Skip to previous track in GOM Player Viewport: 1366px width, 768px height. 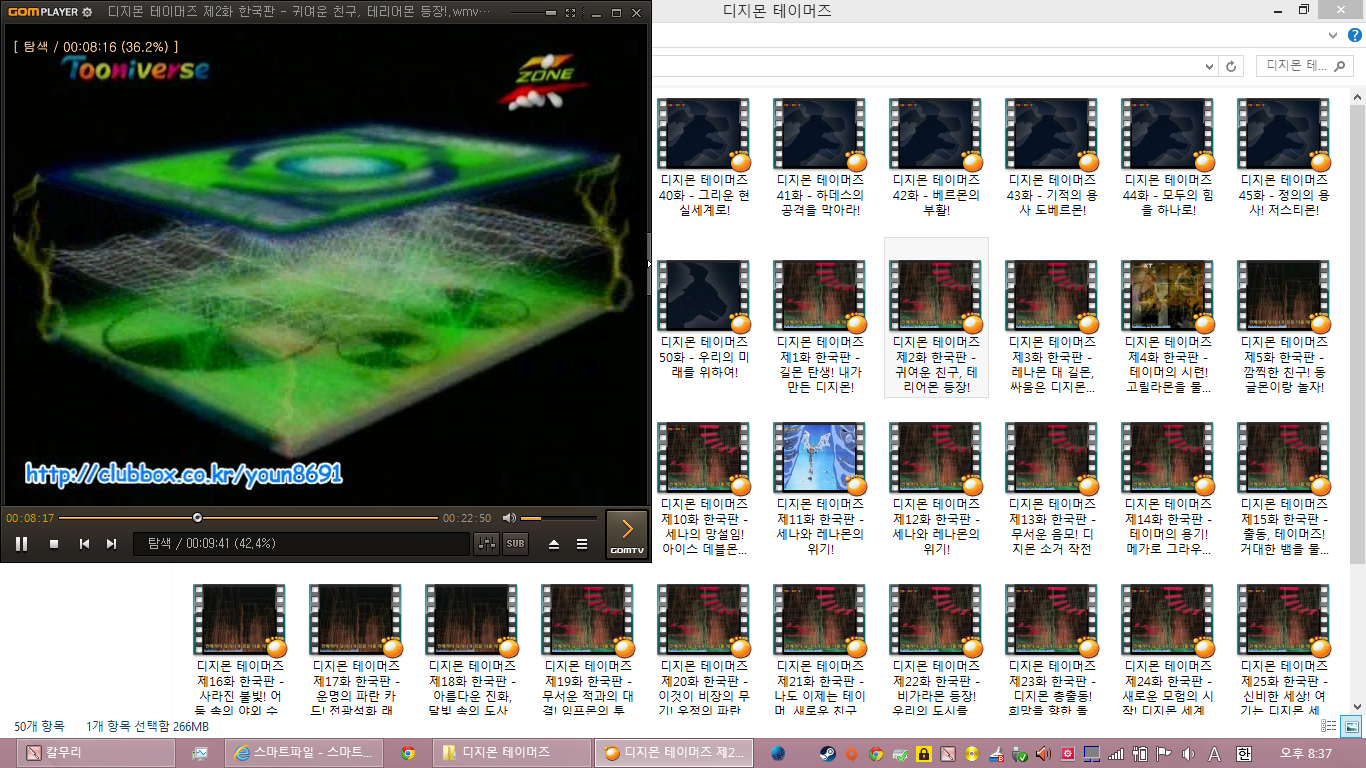[85, 544]
